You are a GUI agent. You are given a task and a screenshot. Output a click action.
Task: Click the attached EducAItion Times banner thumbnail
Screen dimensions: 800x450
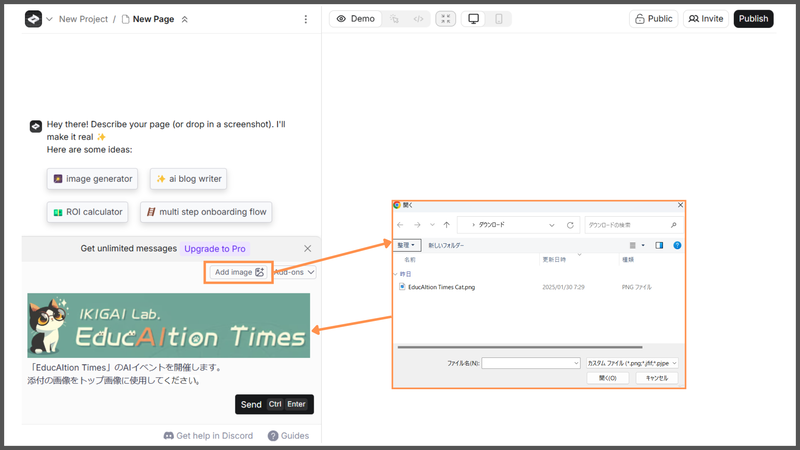[168, 326]
